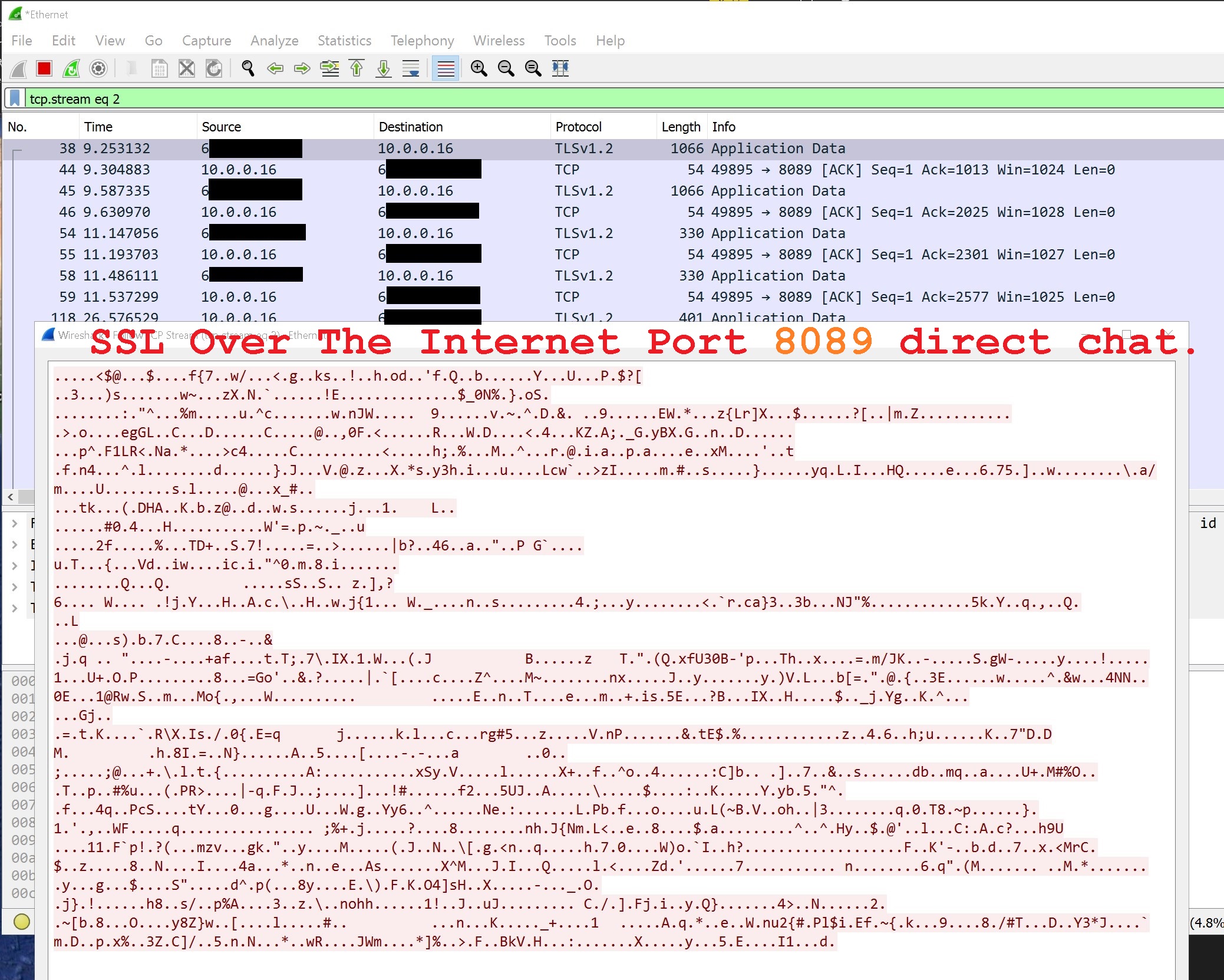The width and height of the screenshot is (1224, 980).
Task: Restart the current capture
Action: click(71, 69)
